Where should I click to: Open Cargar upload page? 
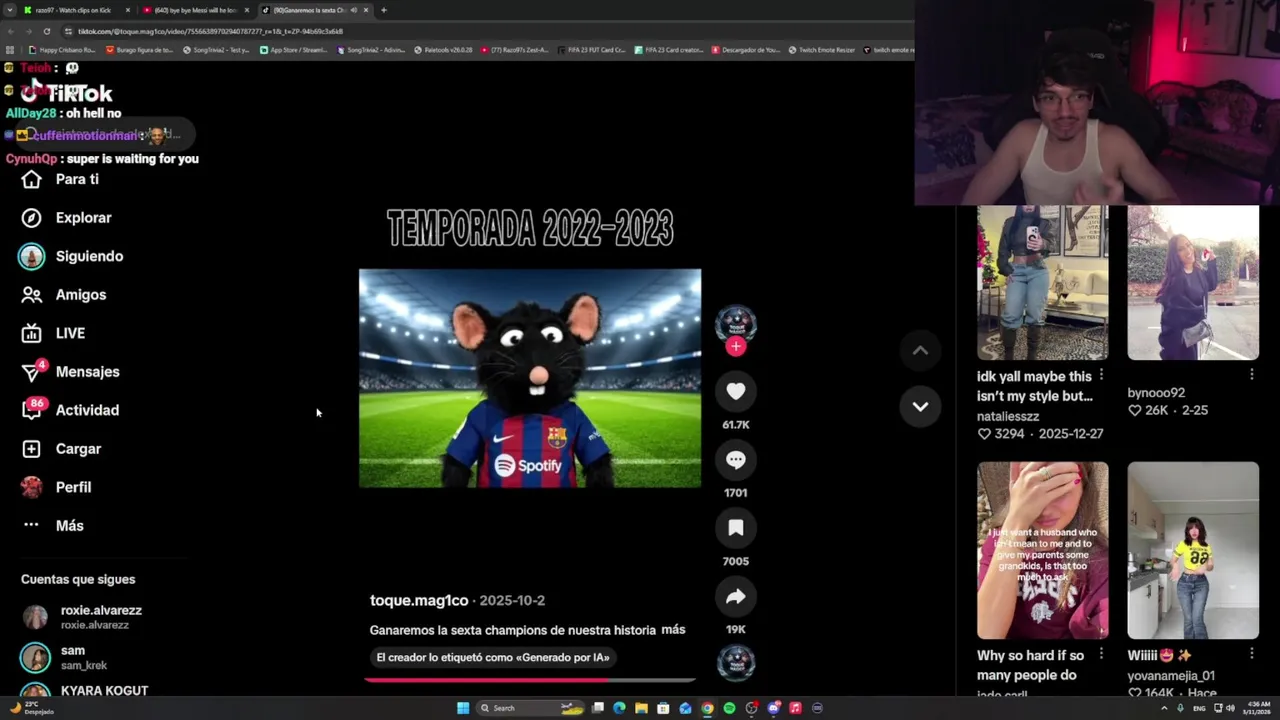[x=61, y=449]
